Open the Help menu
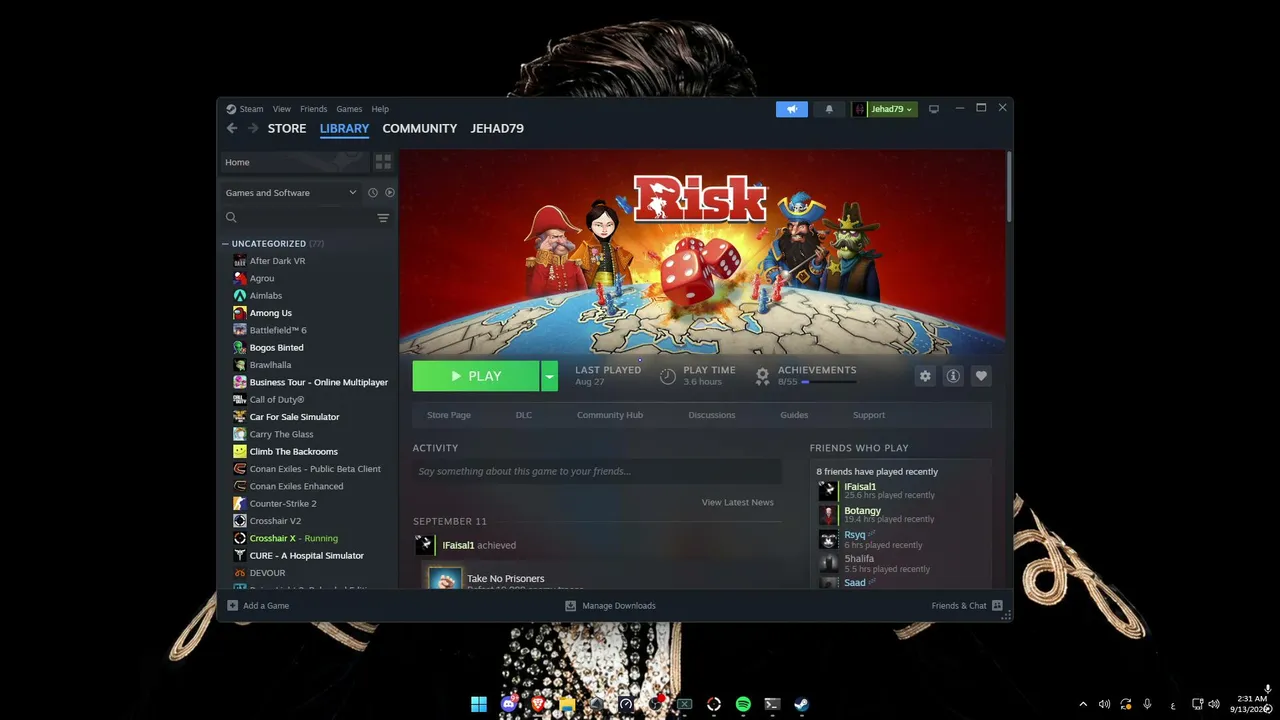Image resolution: width=1280 pixels, height=720 pixels. (380, 109)
